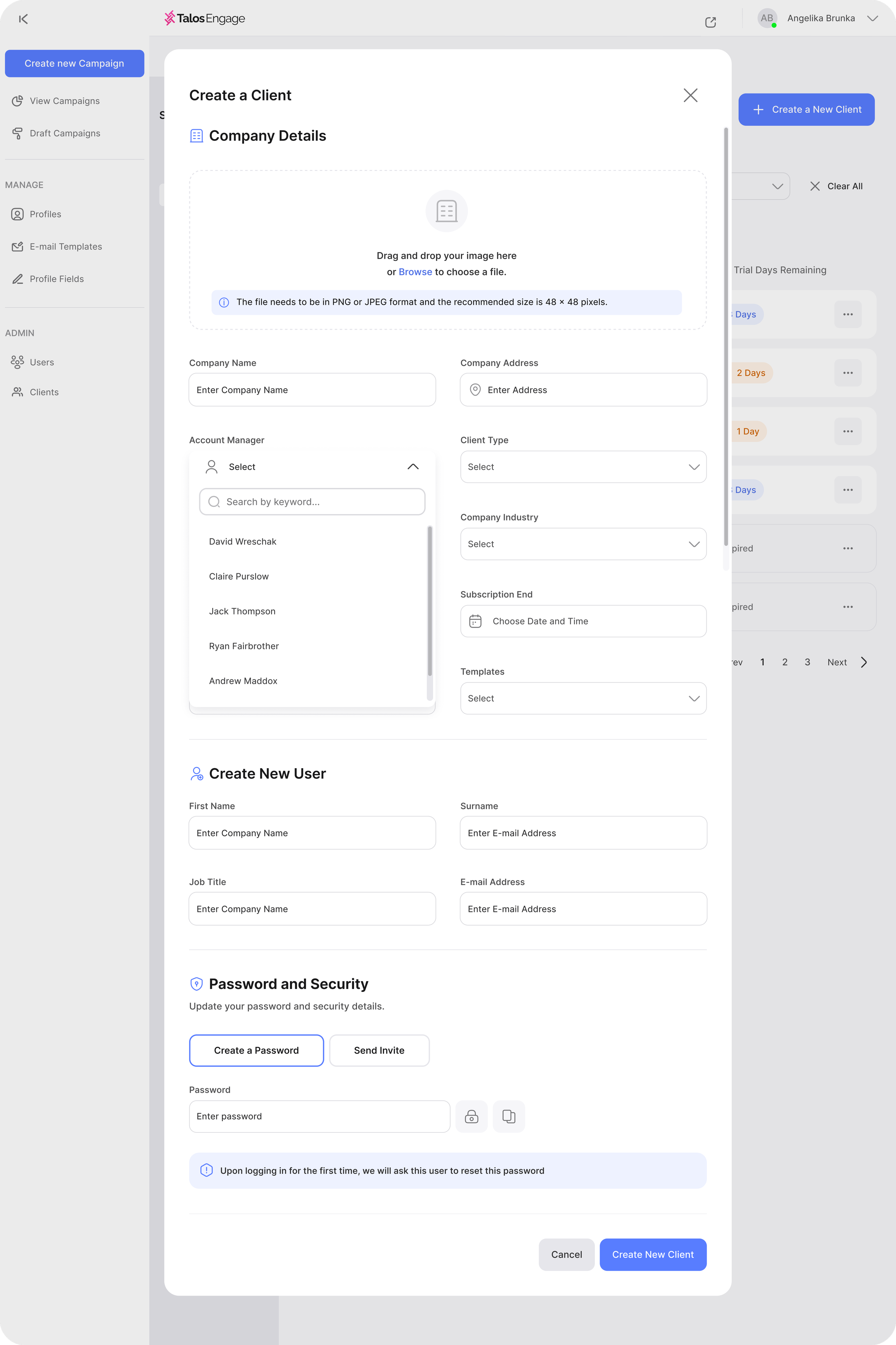Open the Subscription End date picker field
The image size is (896, 1345).
(583, 621)
